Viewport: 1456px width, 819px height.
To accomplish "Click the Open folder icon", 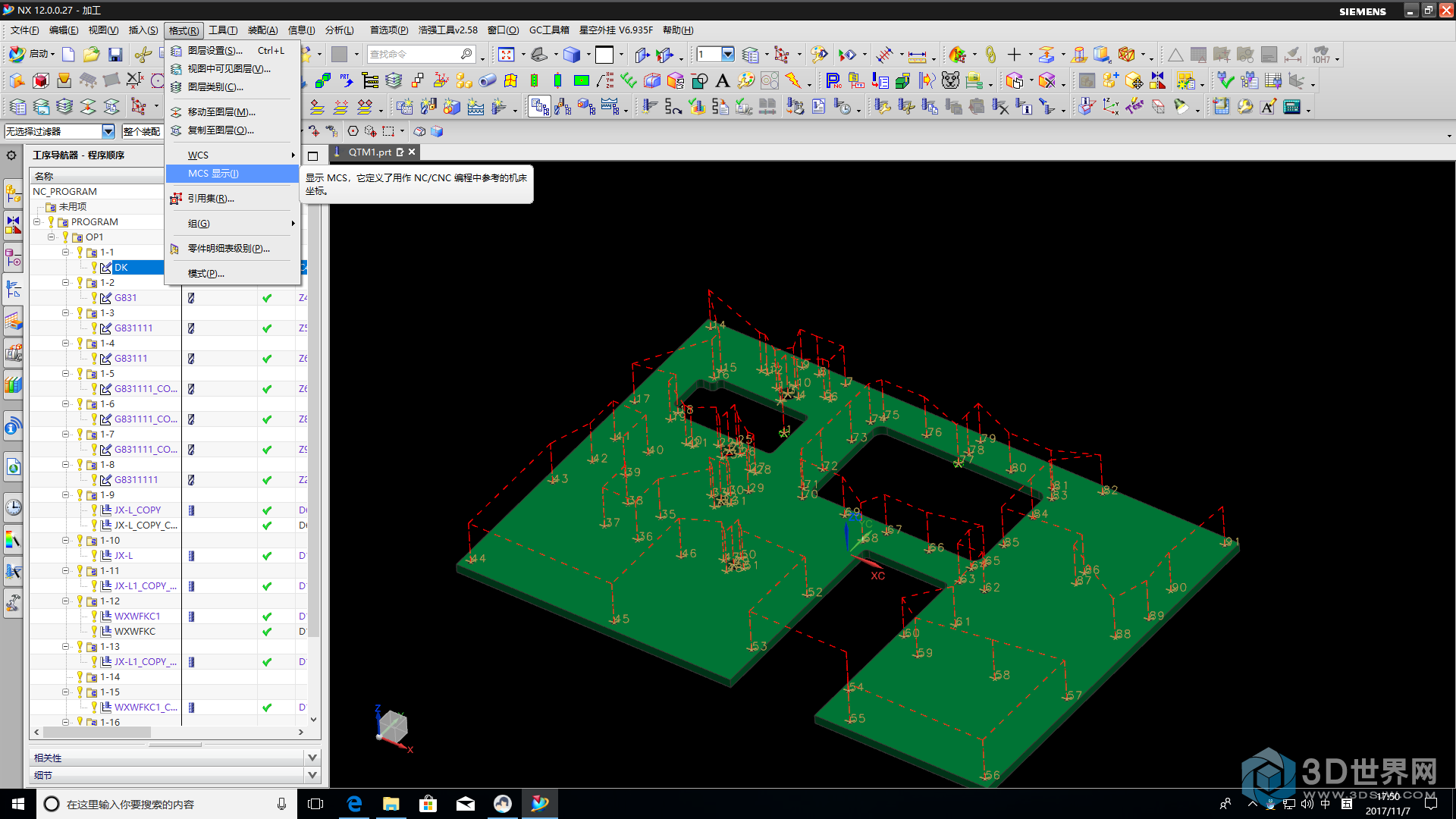I will (91, 55).
